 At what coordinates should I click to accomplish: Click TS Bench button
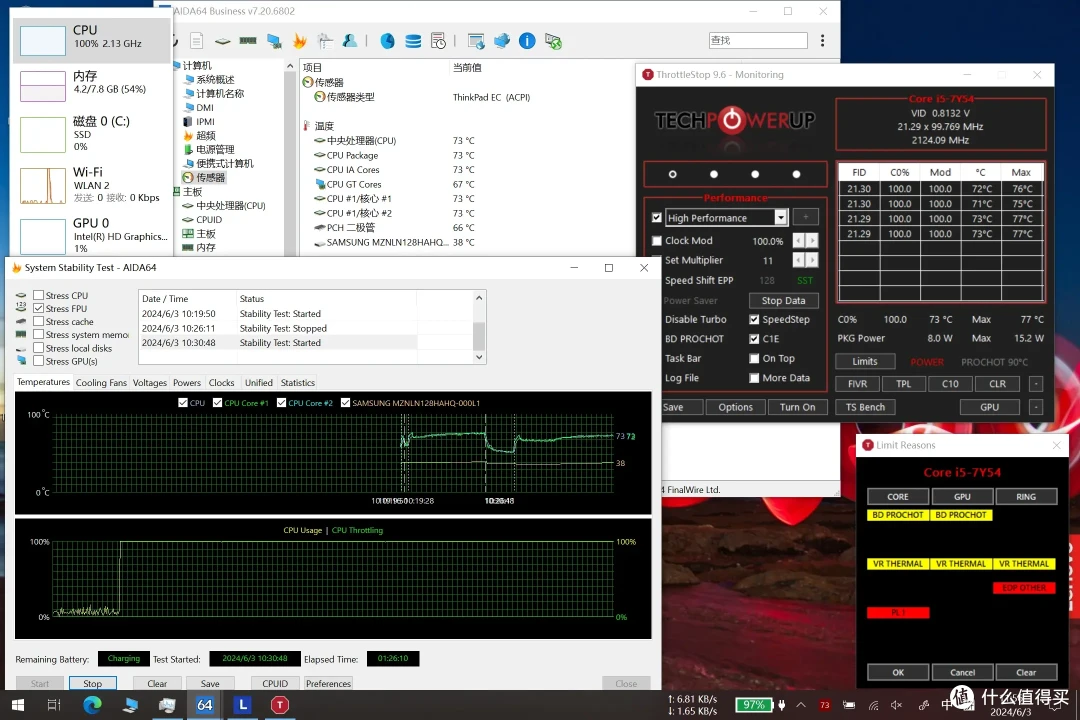click(x=865, y=407)
